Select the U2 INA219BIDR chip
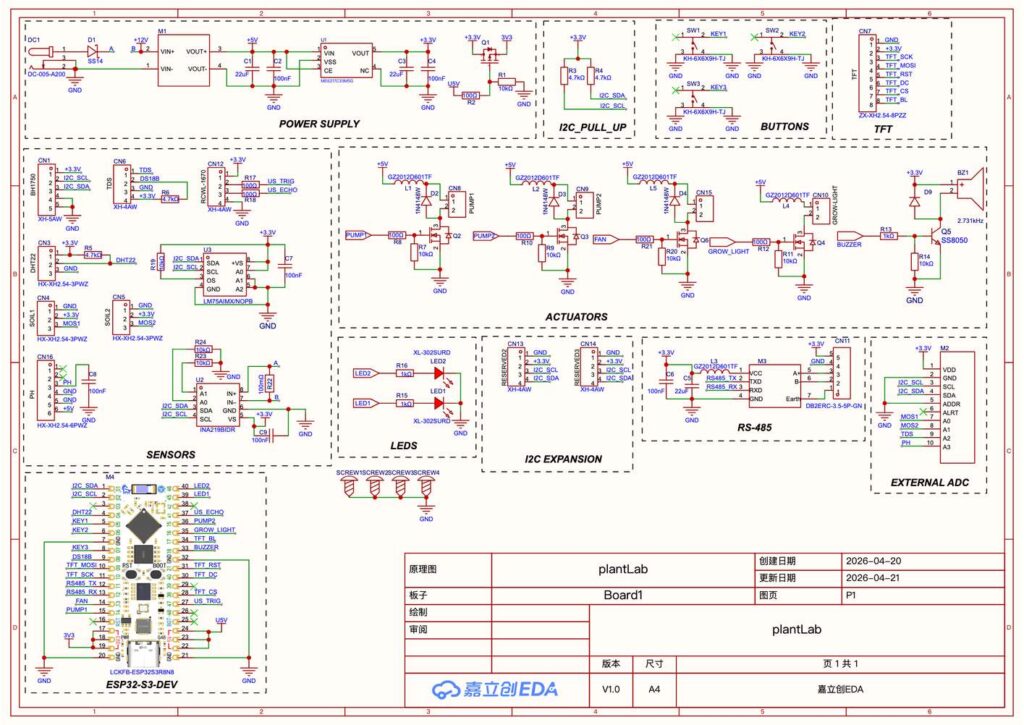 click(x=217, y=406)
